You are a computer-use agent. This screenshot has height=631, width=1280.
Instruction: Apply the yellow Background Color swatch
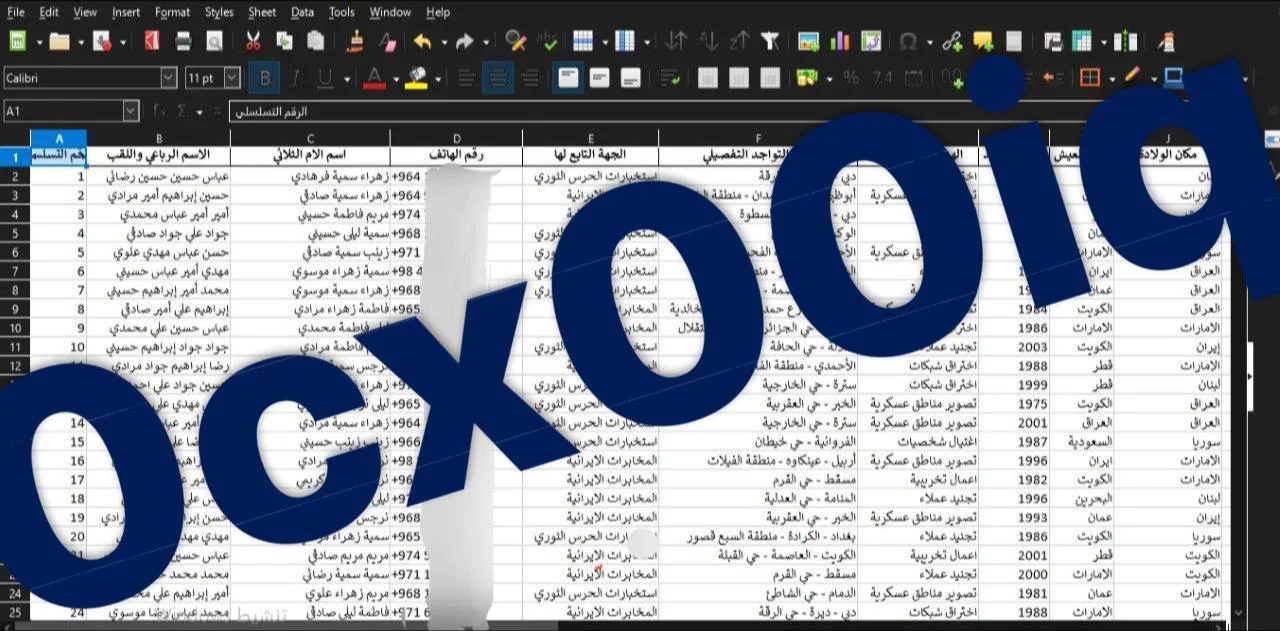click(x=418, y=77)
